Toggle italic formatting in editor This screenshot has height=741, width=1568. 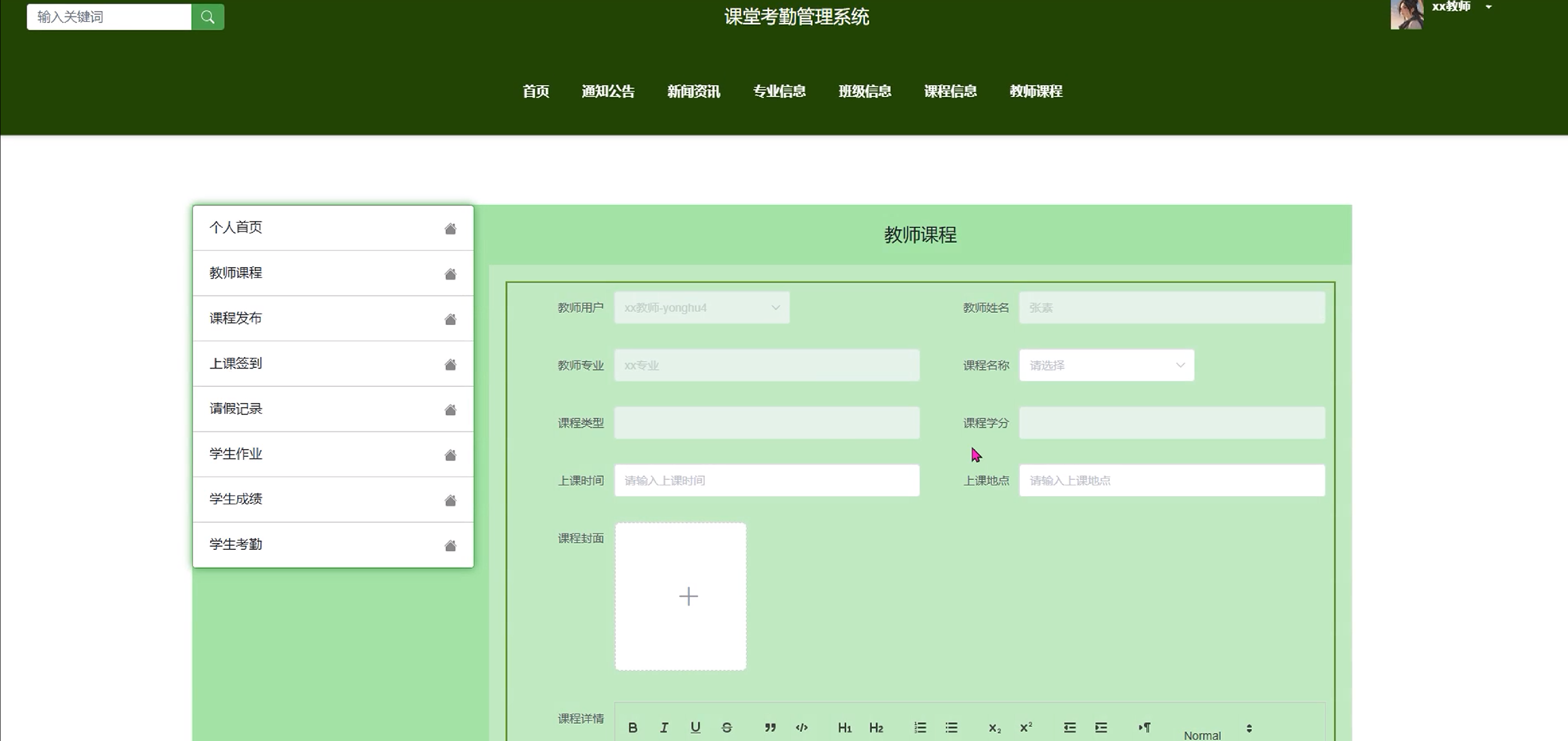664,727
